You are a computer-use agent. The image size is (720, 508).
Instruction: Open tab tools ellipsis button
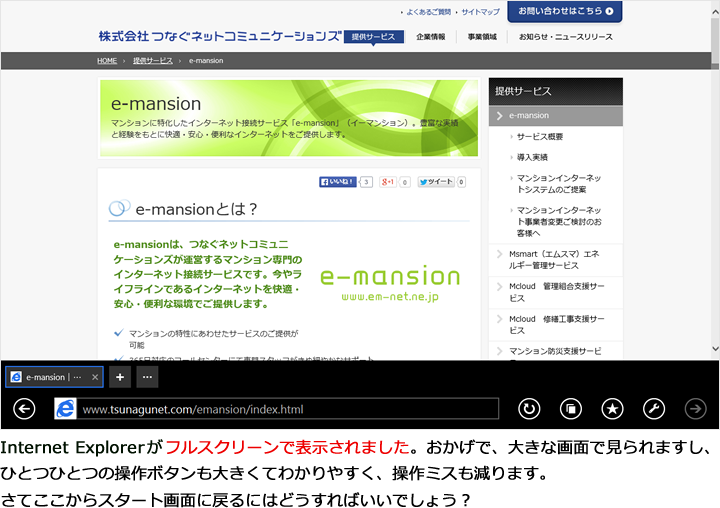pos(147,377)
